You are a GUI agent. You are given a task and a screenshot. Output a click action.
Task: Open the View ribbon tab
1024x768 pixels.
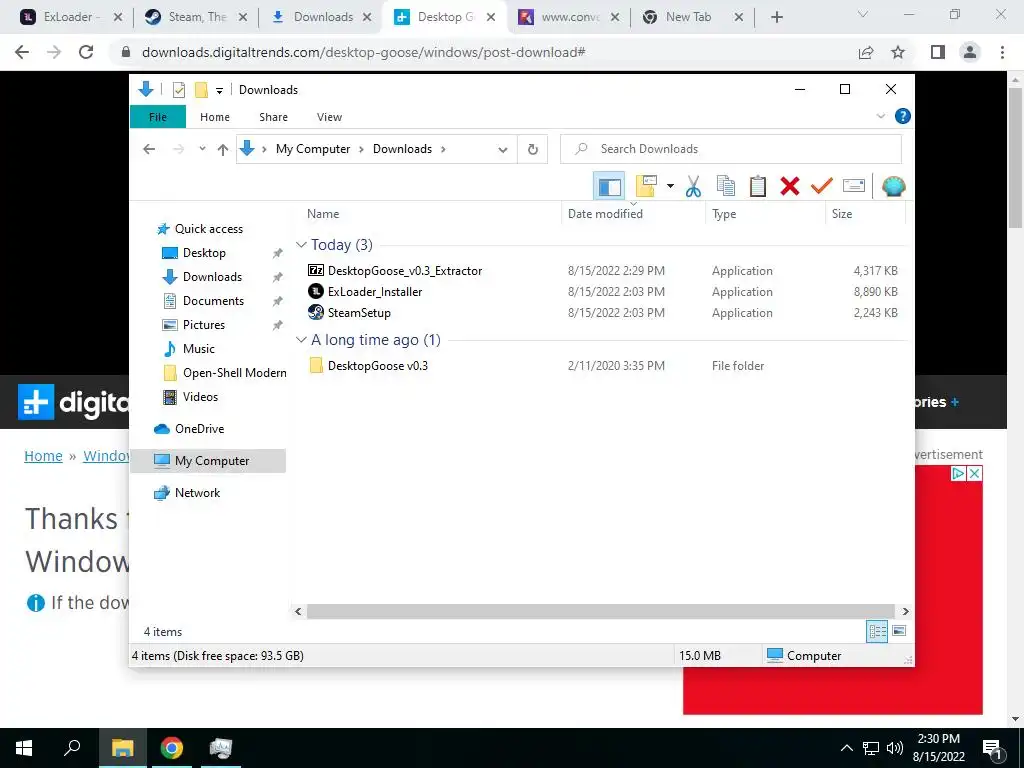pos(329,117)
